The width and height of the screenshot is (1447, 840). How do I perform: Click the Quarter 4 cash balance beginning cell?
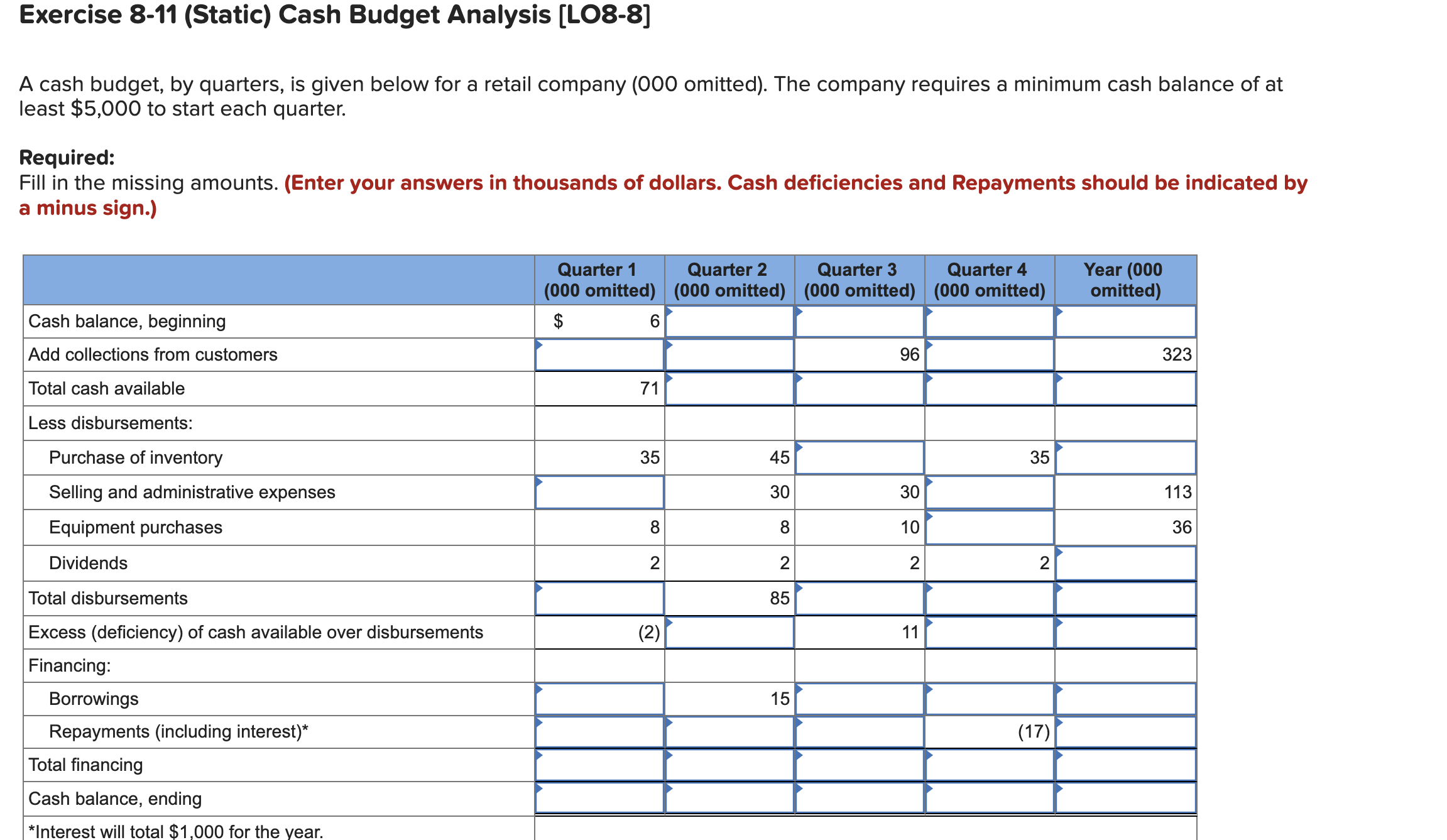click(x=989, y=321)
